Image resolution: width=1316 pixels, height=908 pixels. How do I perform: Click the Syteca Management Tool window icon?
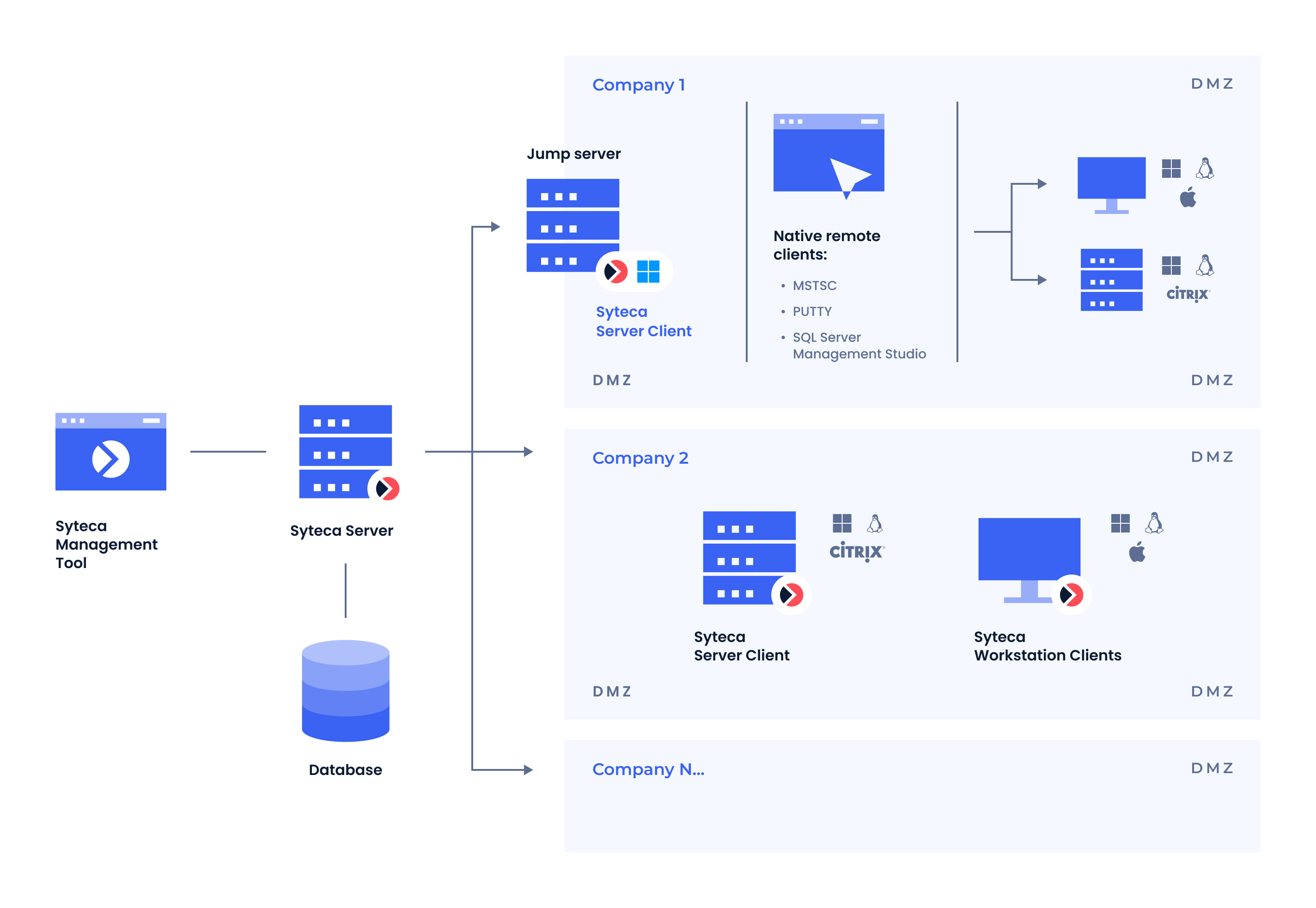coord(110,451)
